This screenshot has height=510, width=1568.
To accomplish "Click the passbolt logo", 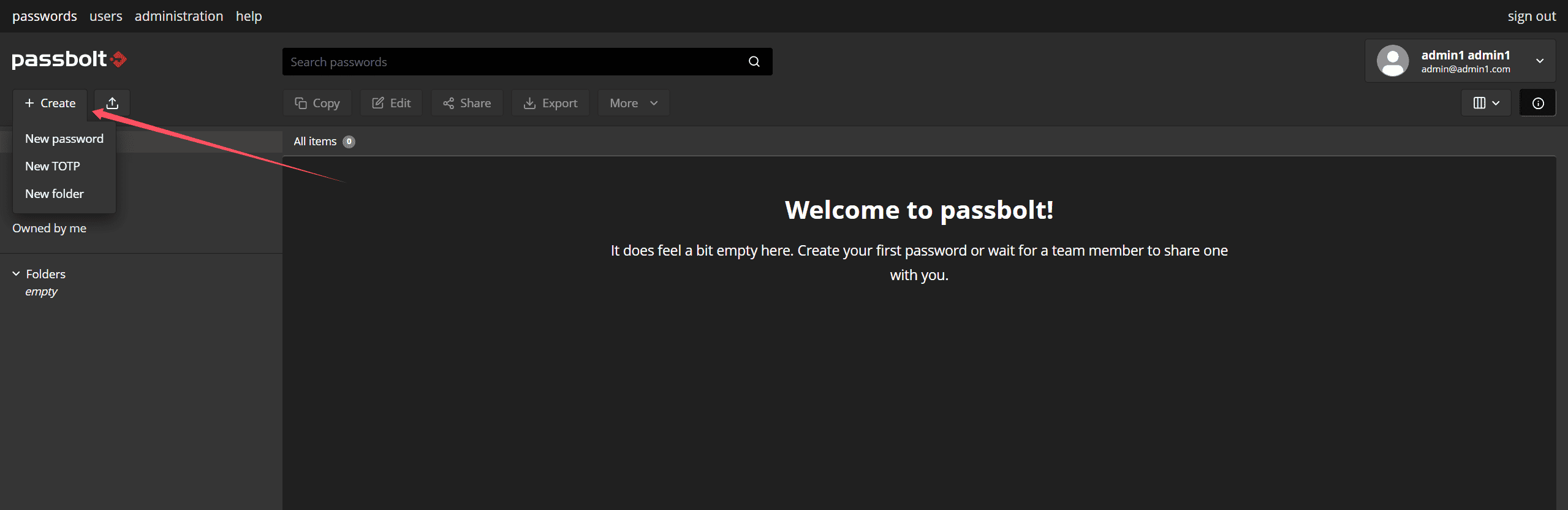I will [69, 59].
